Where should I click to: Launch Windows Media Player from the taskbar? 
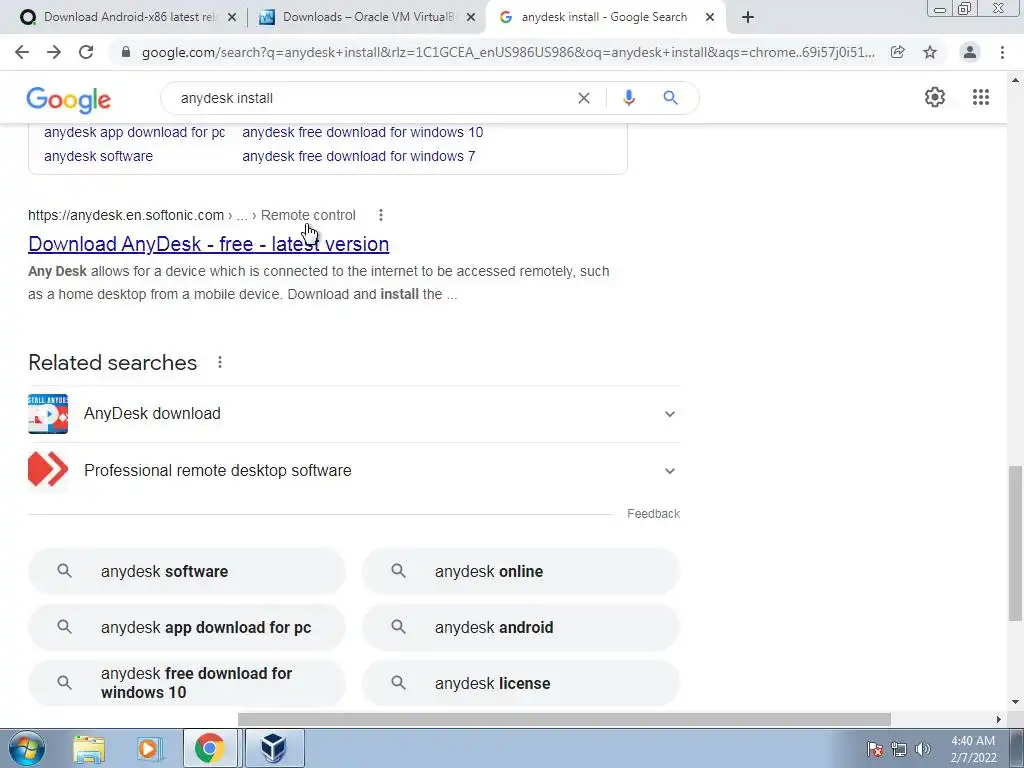pos(149,748)
